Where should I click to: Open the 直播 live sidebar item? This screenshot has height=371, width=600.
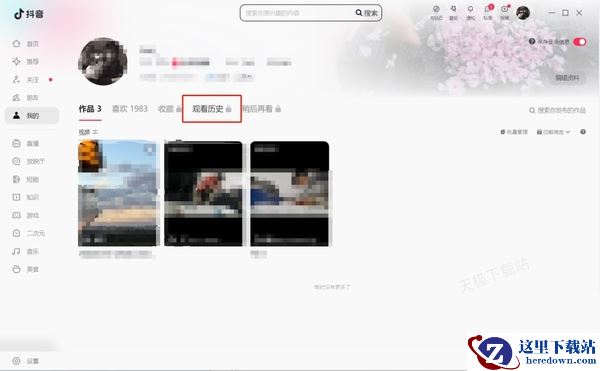coord(26,143)
